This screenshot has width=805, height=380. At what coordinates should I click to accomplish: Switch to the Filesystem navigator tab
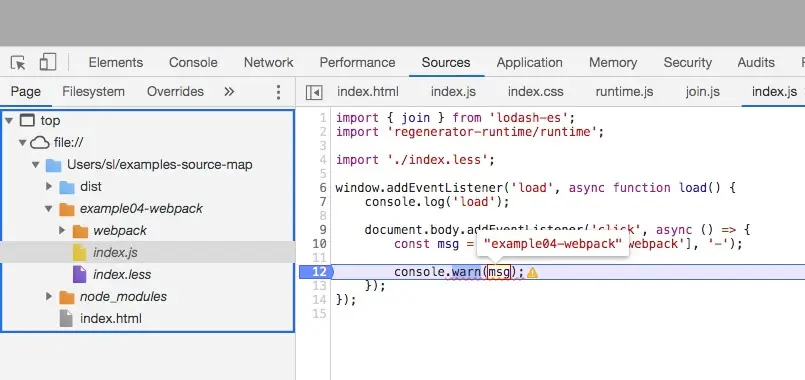(93, 92)
